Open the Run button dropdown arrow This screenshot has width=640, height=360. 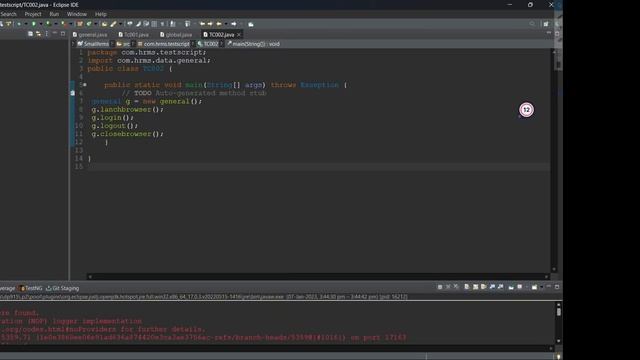(41, 24)
